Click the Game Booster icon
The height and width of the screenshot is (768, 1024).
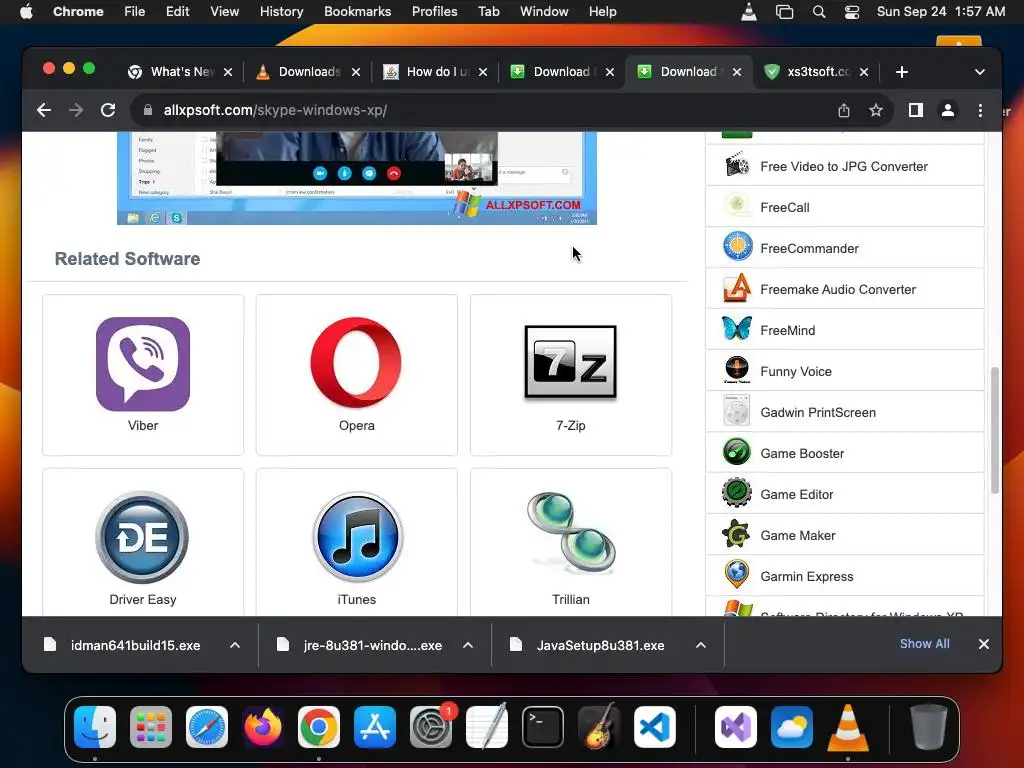coord(737,453)
